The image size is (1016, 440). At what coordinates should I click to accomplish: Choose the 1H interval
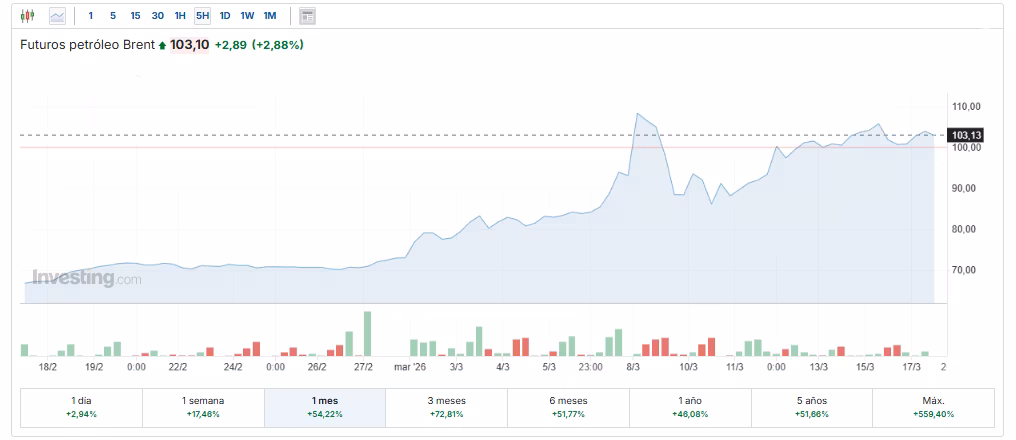click(180, 16)
